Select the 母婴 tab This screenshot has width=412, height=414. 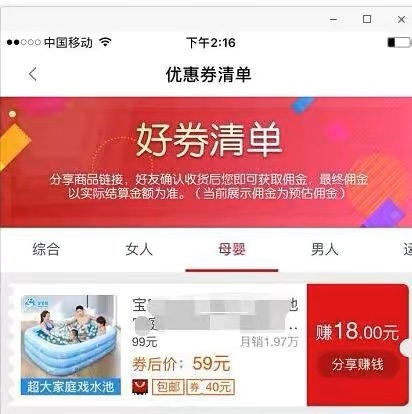click(x=232, y=249)
